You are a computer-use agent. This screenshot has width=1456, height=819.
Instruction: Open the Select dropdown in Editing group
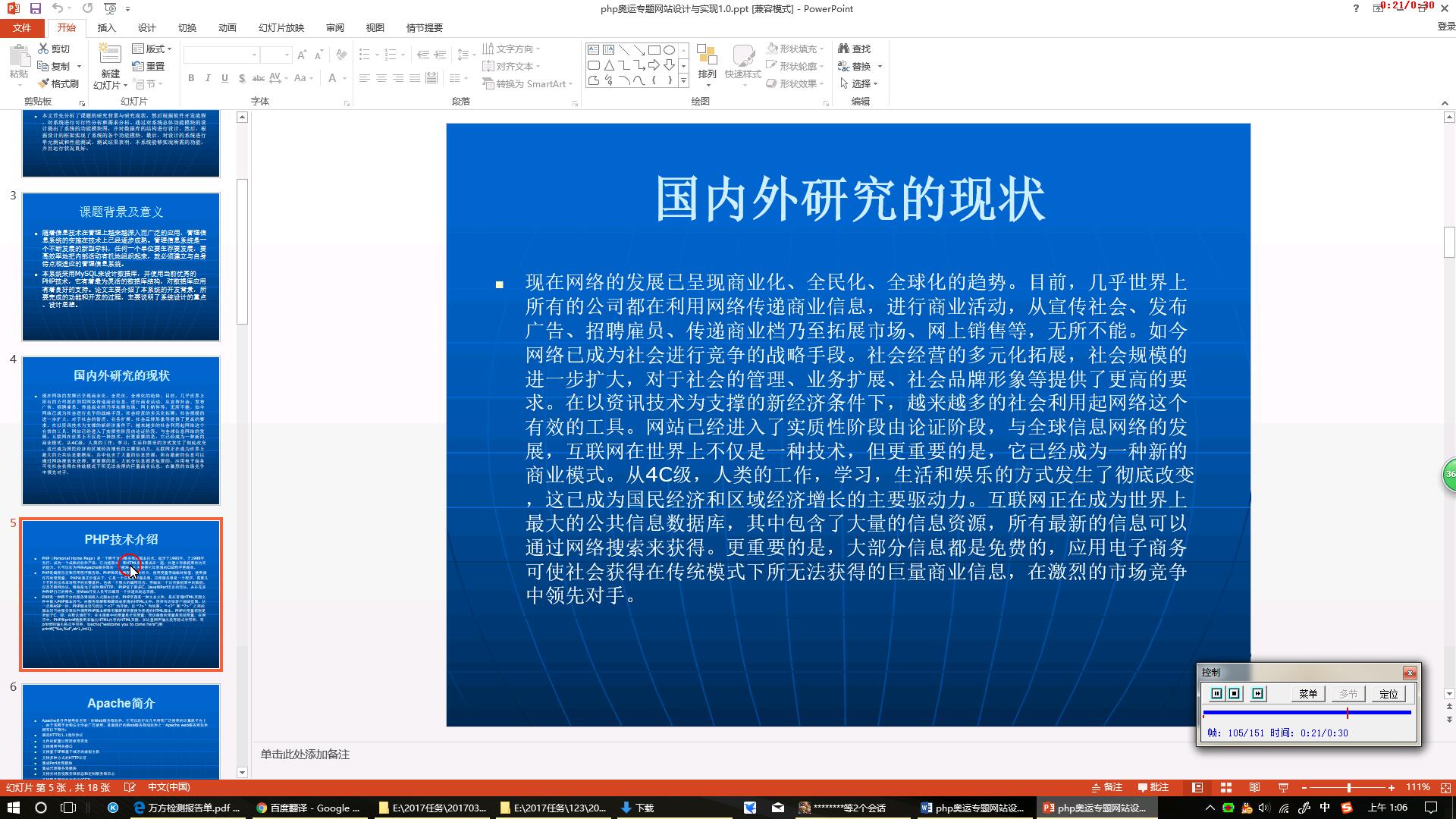(x=859, y=83)
